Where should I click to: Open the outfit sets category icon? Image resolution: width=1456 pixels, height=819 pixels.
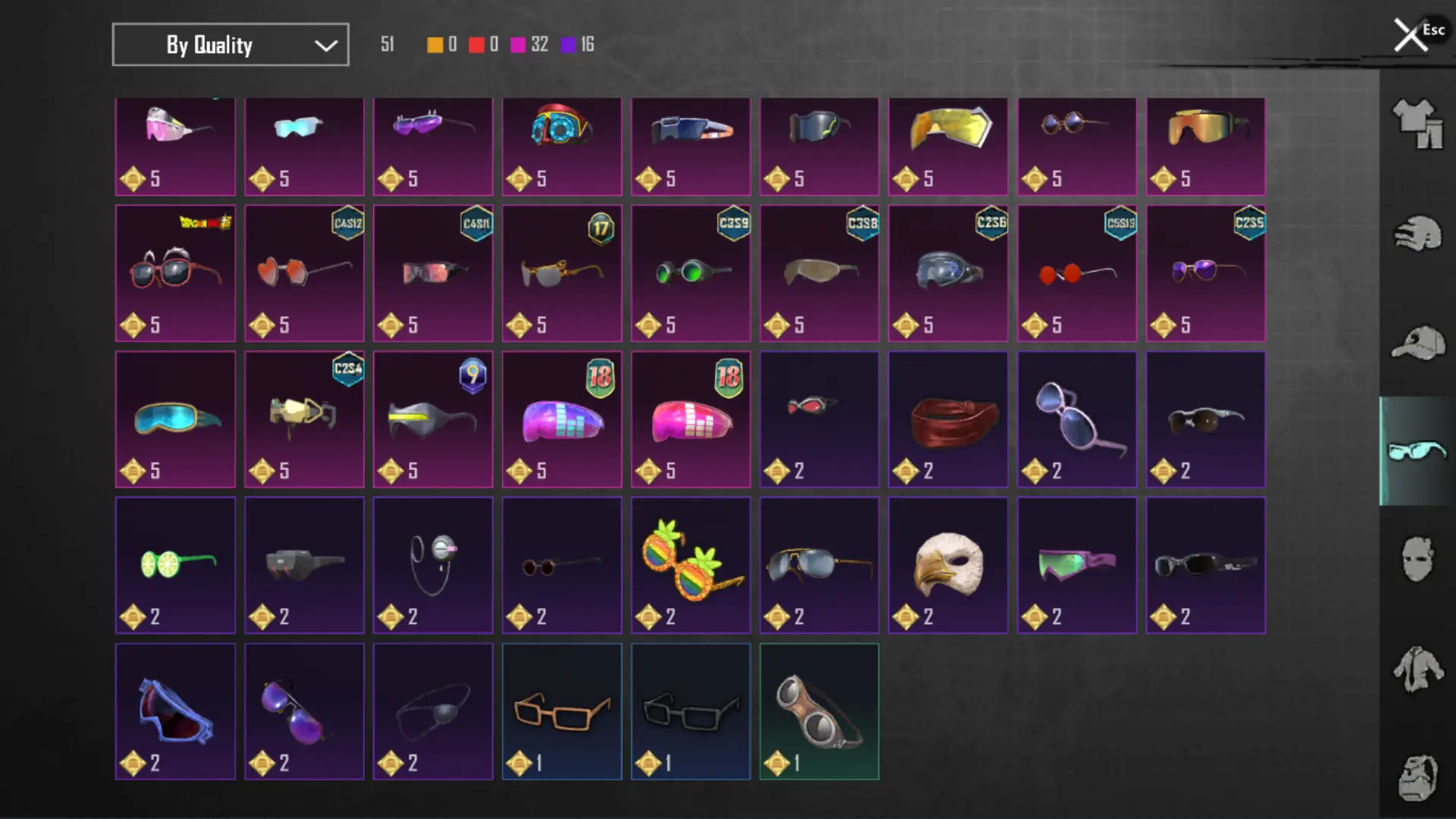(x=1417, y=124)
